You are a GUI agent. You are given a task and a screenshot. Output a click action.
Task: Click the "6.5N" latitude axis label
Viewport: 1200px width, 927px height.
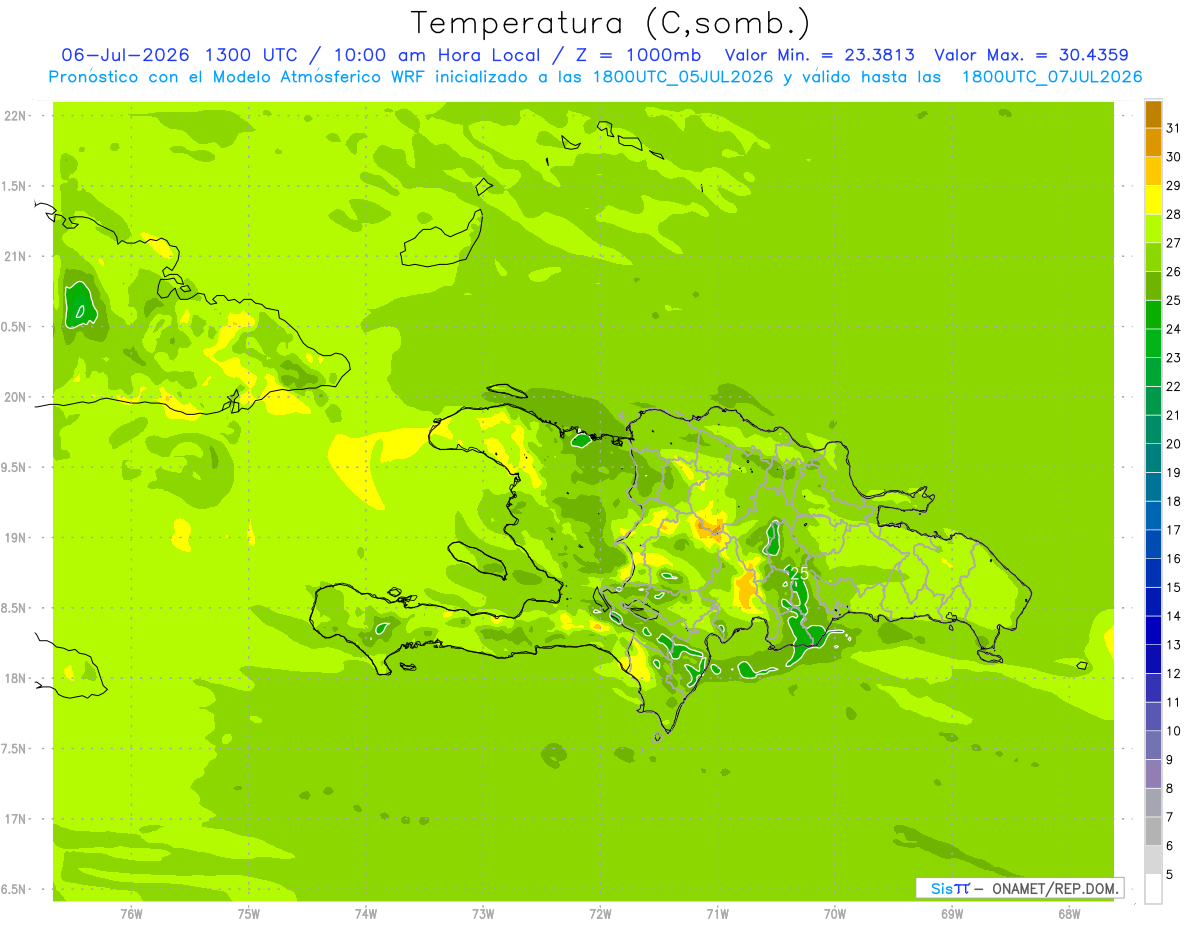pyautogui.click(x=15, y=890)
